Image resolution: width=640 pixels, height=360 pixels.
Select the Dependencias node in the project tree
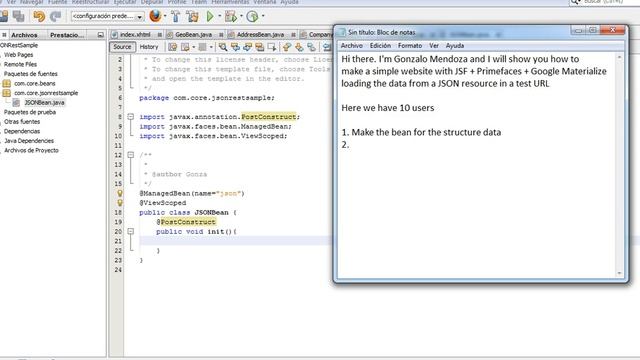click(22, 131)
